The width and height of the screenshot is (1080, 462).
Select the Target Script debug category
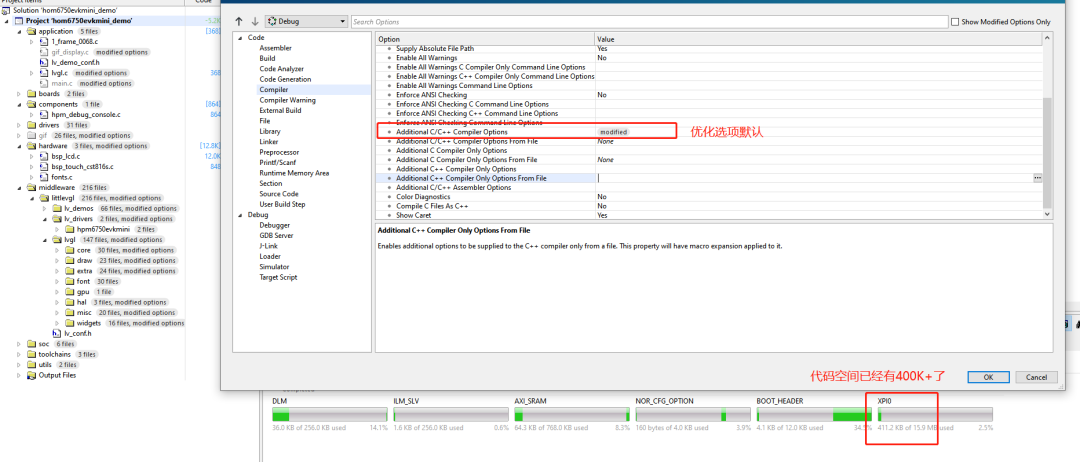278,277
